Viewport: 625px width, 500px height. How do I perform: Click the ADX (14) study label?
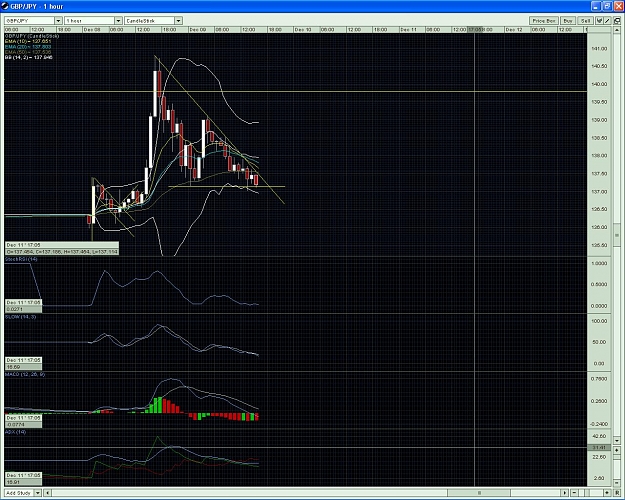16,432
